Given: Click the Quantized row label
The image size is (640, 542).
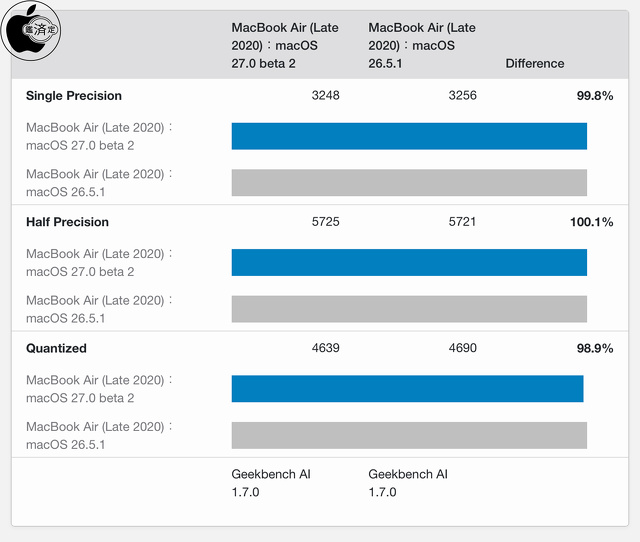Looking at the screenshot, I should point(56,348).
